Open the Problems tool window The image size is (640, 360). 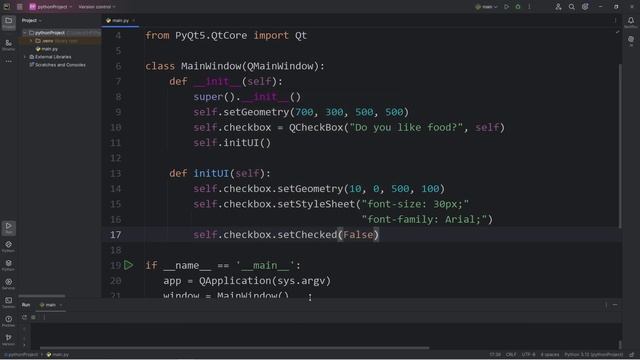[9, 321]
